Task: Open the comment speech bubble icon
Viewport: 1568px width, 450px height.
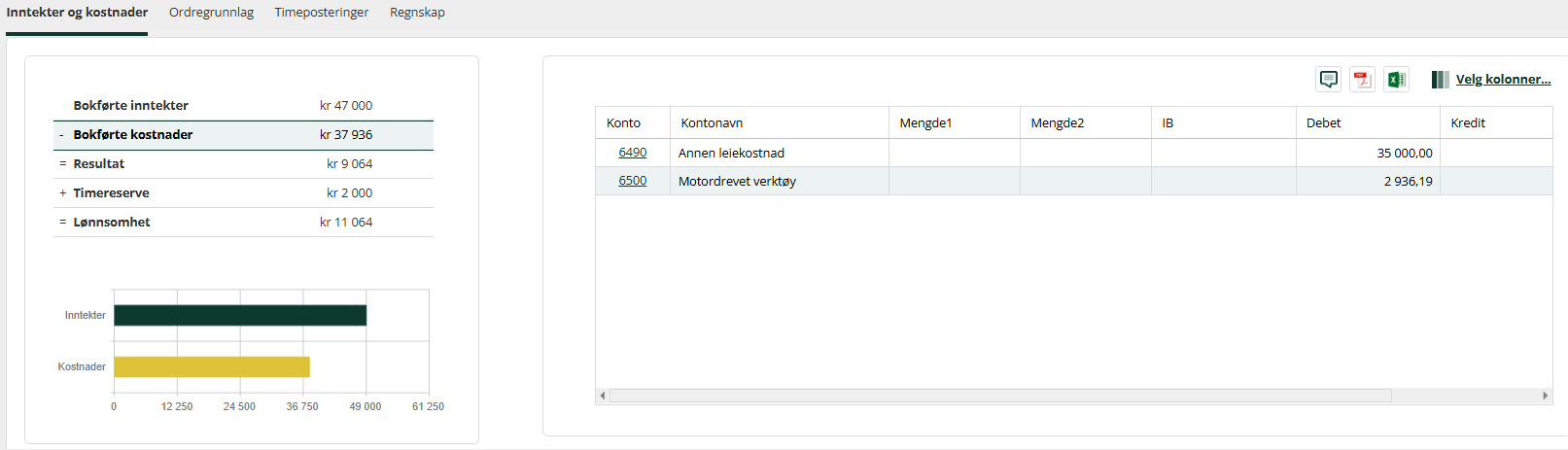Action: click(1329, 80)
